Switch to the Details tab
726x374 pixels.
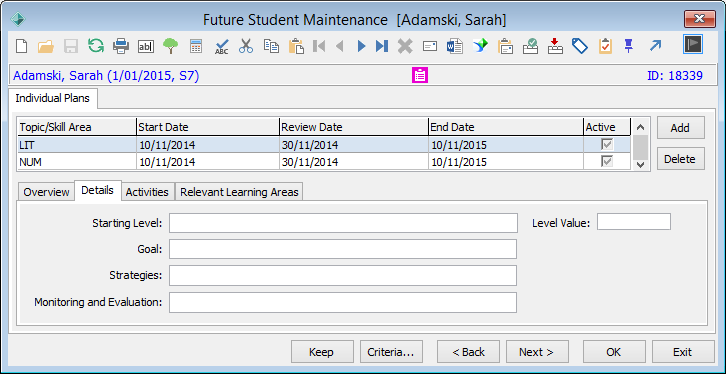click(x=98, y=190)
